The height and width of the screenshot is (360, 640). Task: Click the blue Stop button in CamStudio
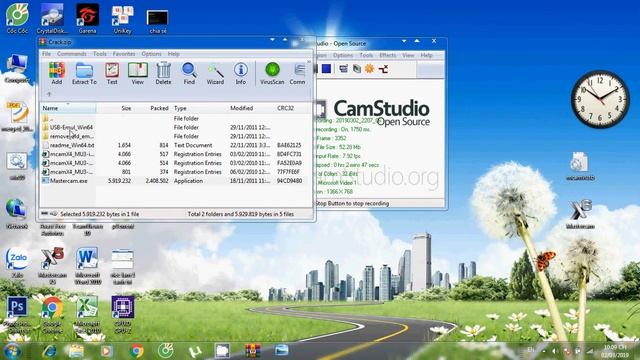[326, 69]
